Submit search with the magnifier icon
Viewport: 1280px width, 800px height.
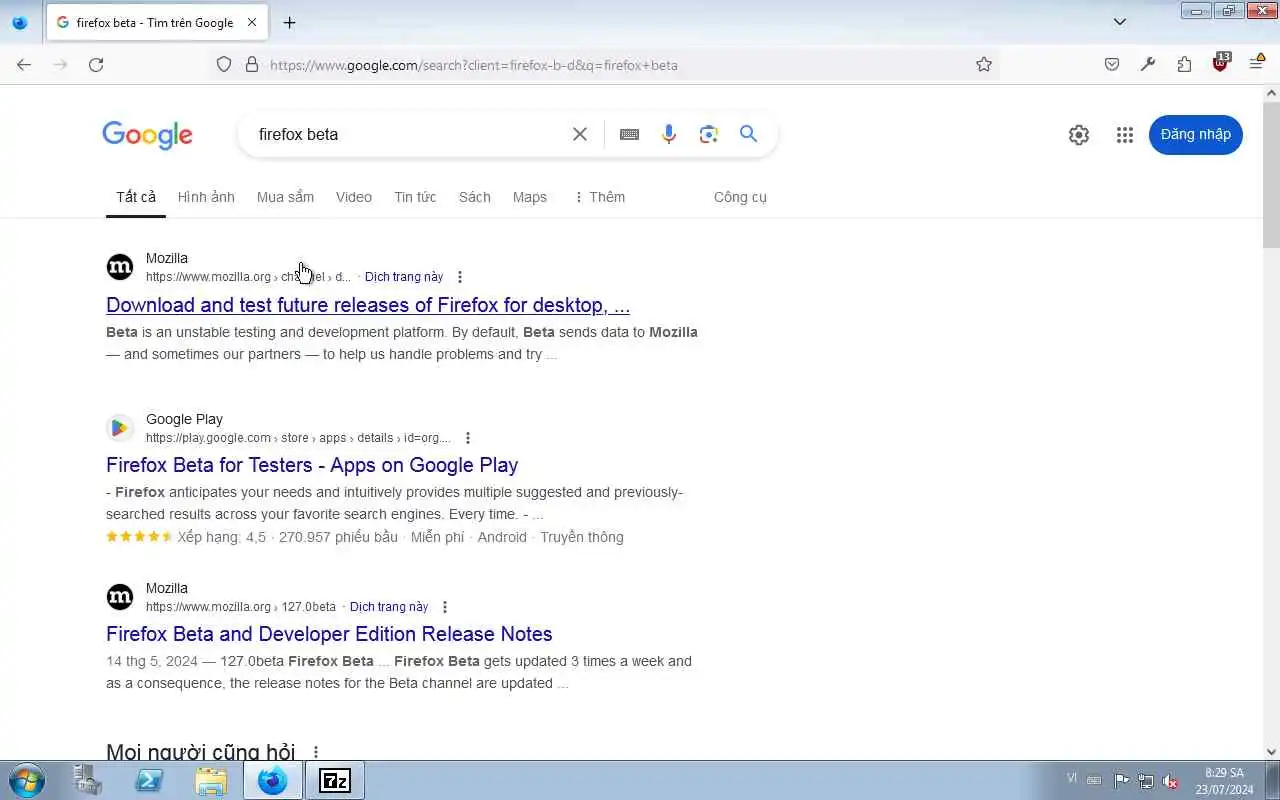pyautogui.click(x=749, y=134)
